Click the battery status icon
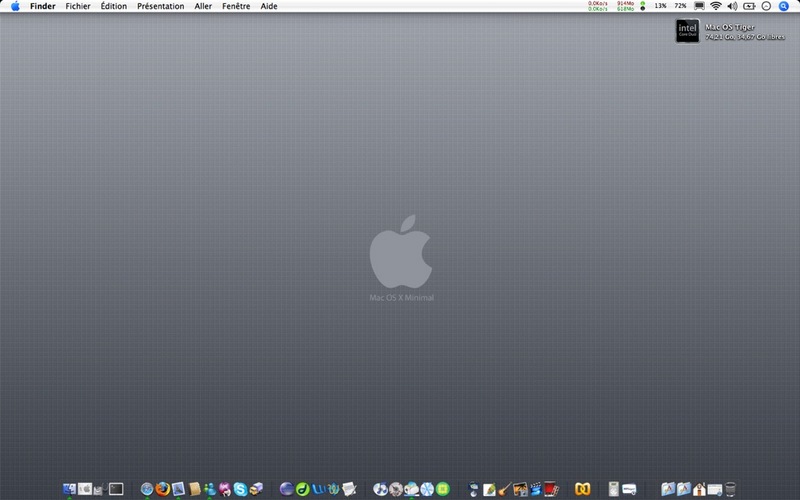The height and width of the screenshot is (500, 800). click(749, 6)
